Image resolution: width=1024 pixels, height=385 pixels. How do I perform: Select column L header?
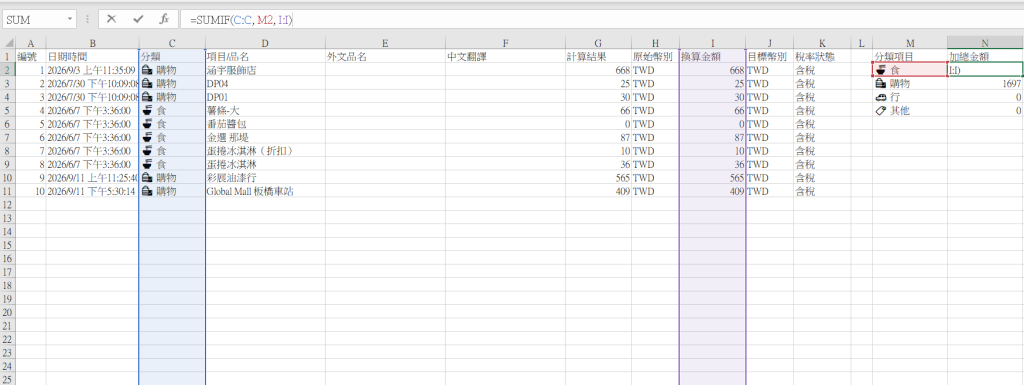(x=861, y=43)
